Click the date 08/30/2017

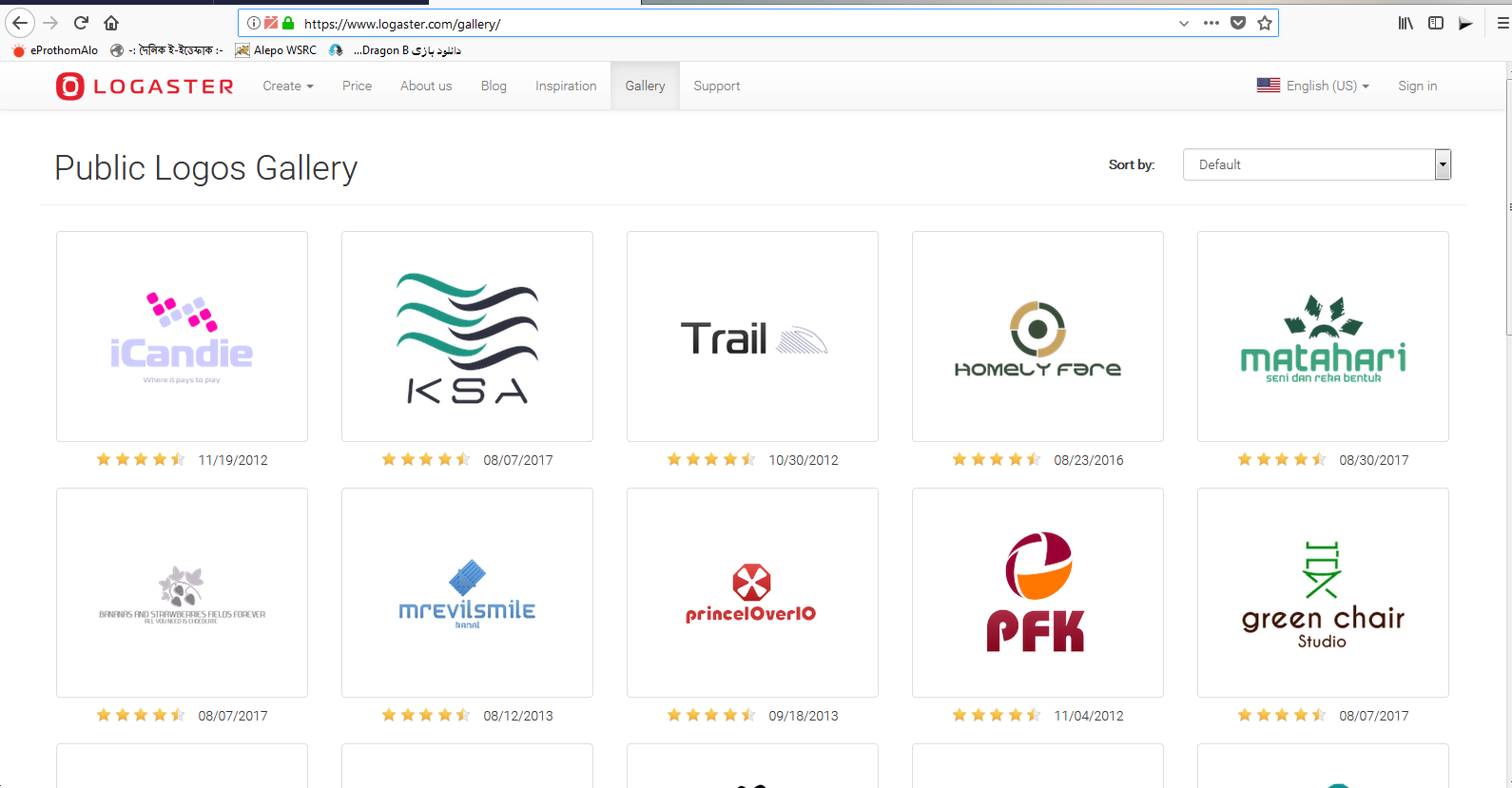(x=1374, y=460)
